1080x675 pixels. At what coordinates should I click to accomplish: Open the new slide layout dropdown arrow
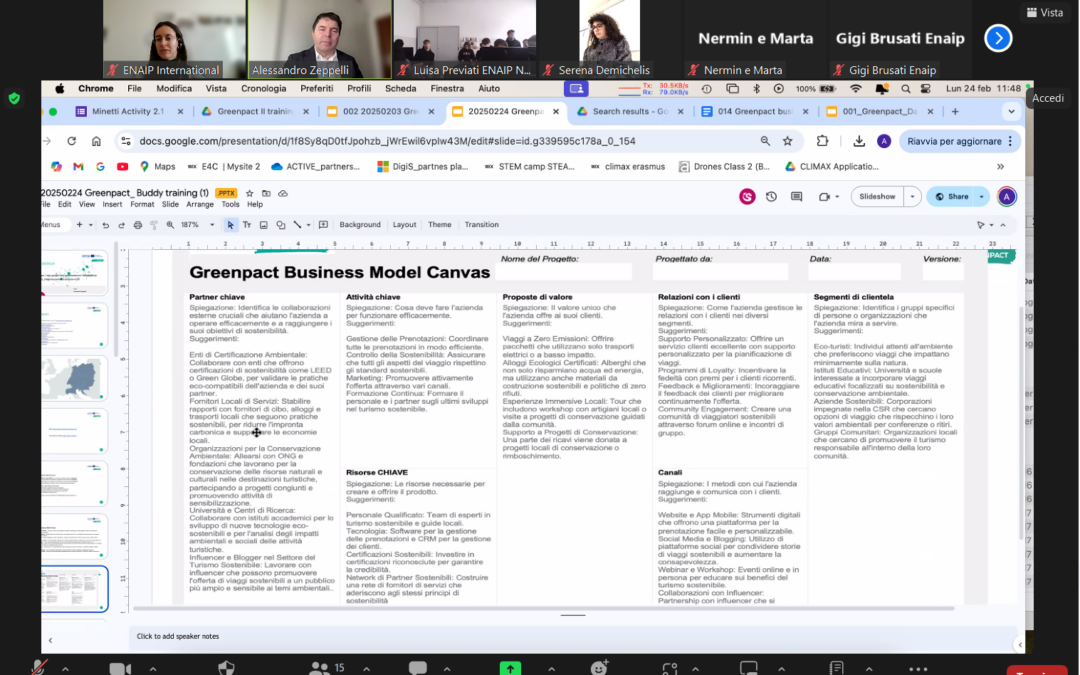click(90, 225)
